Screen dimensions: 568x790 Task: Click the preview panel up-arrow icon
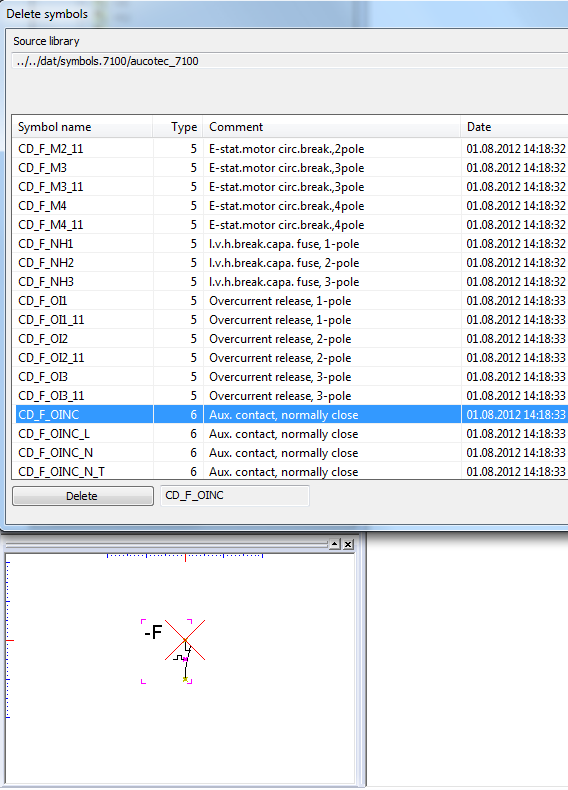pos(334,544)
